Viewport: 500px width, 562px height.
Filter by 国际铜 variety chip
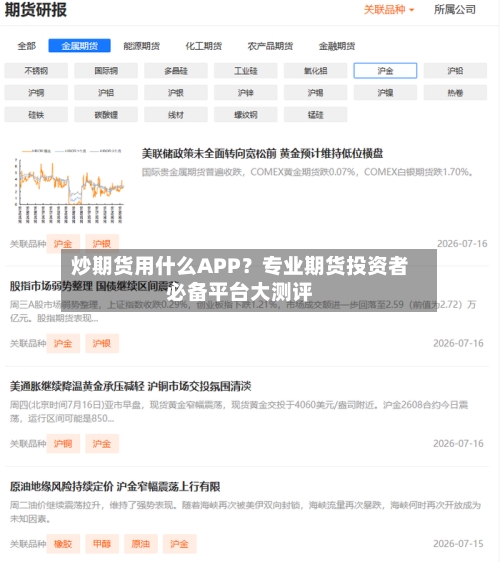[x=106, y=71]
